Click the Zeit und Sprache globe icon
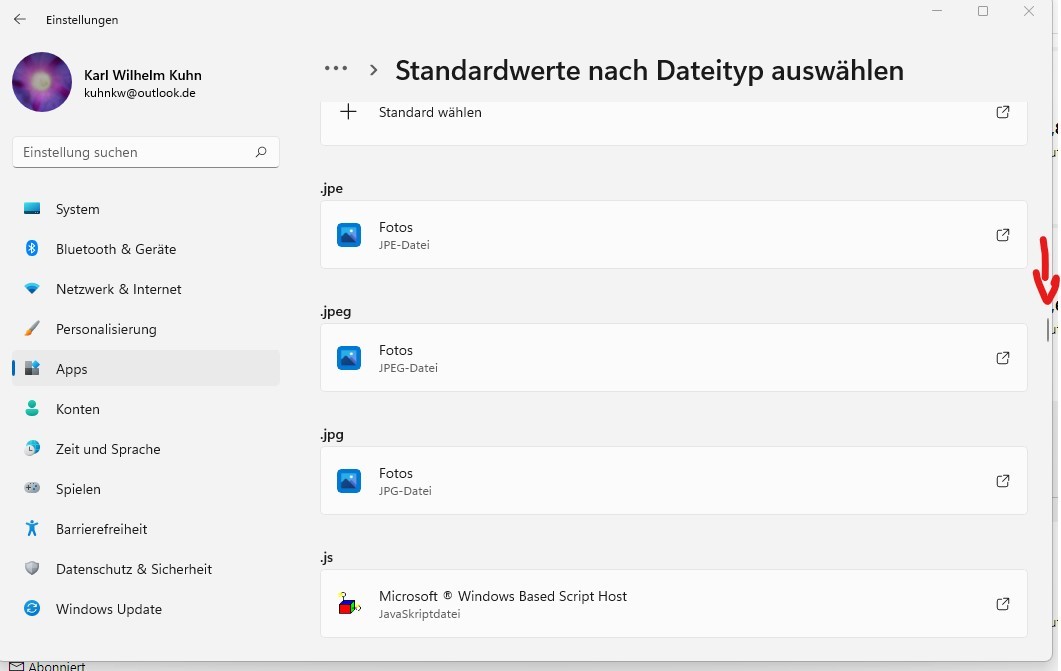This screenshot has height=671, width=1061. [32, 448]
